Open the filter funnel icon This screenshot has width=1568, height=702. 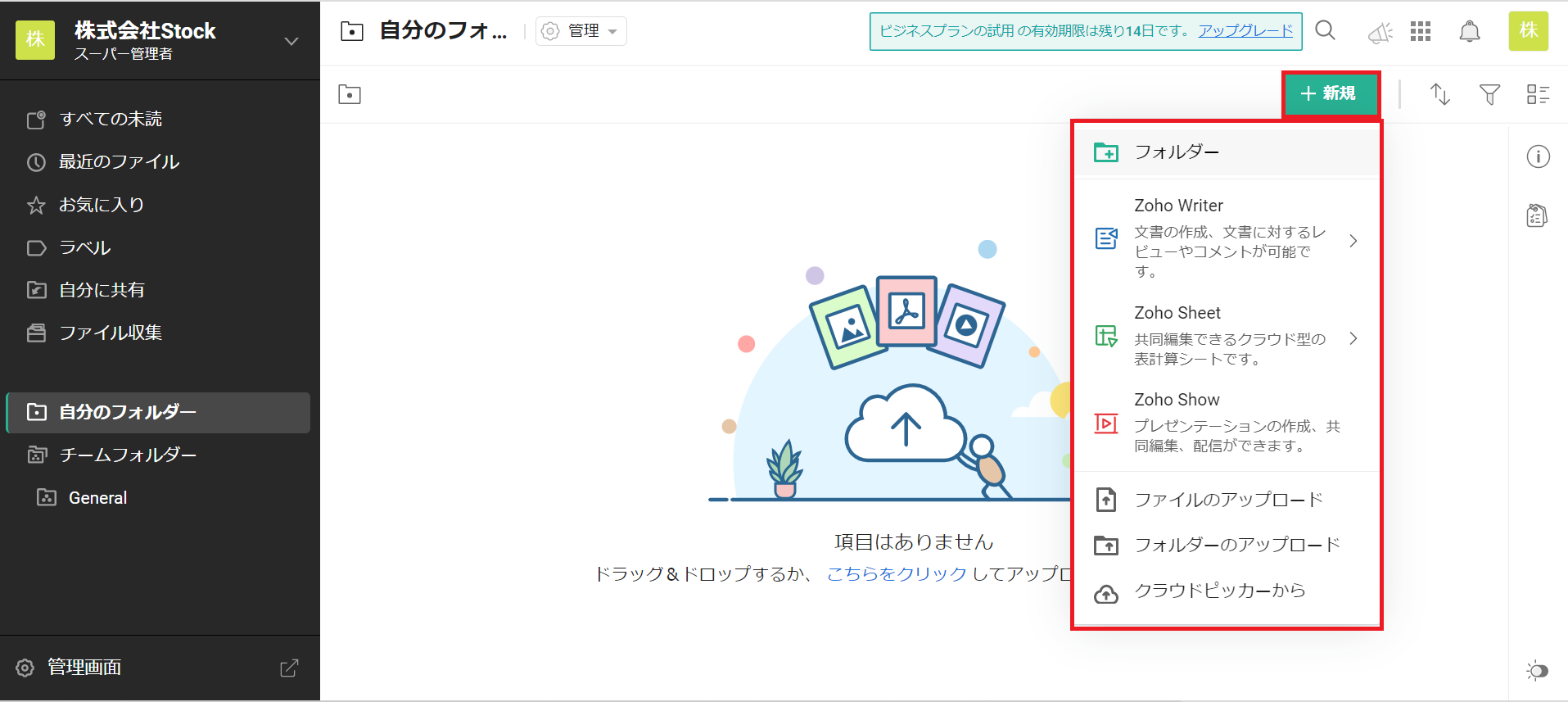coord(1489,94)
